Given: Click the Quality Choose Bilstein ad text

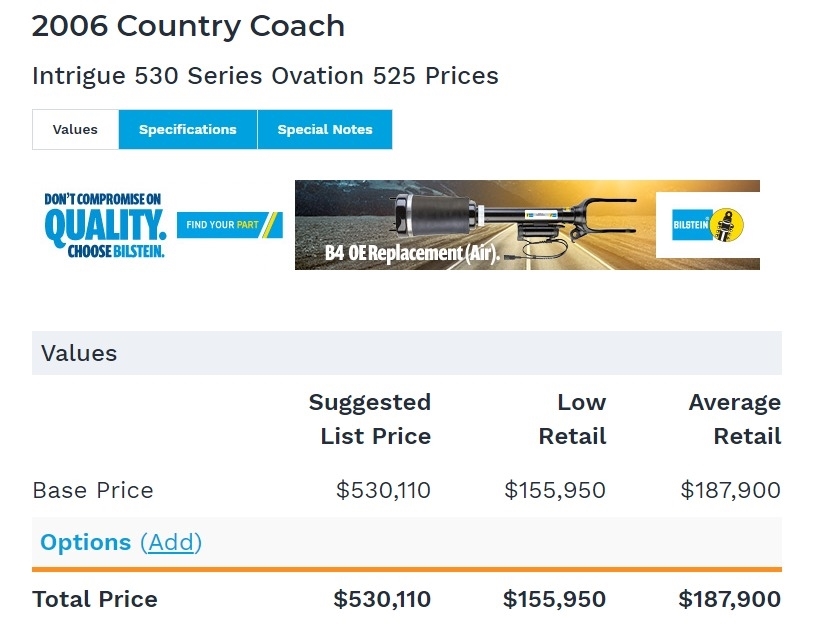Looking at the screenshot, I should 104,226.
